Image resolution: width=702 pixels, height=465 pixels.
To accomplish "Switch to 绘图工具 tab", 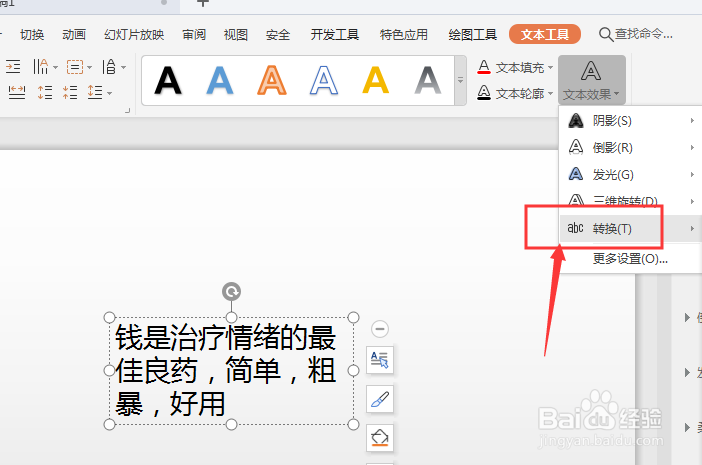I will [x=472, y=34].
